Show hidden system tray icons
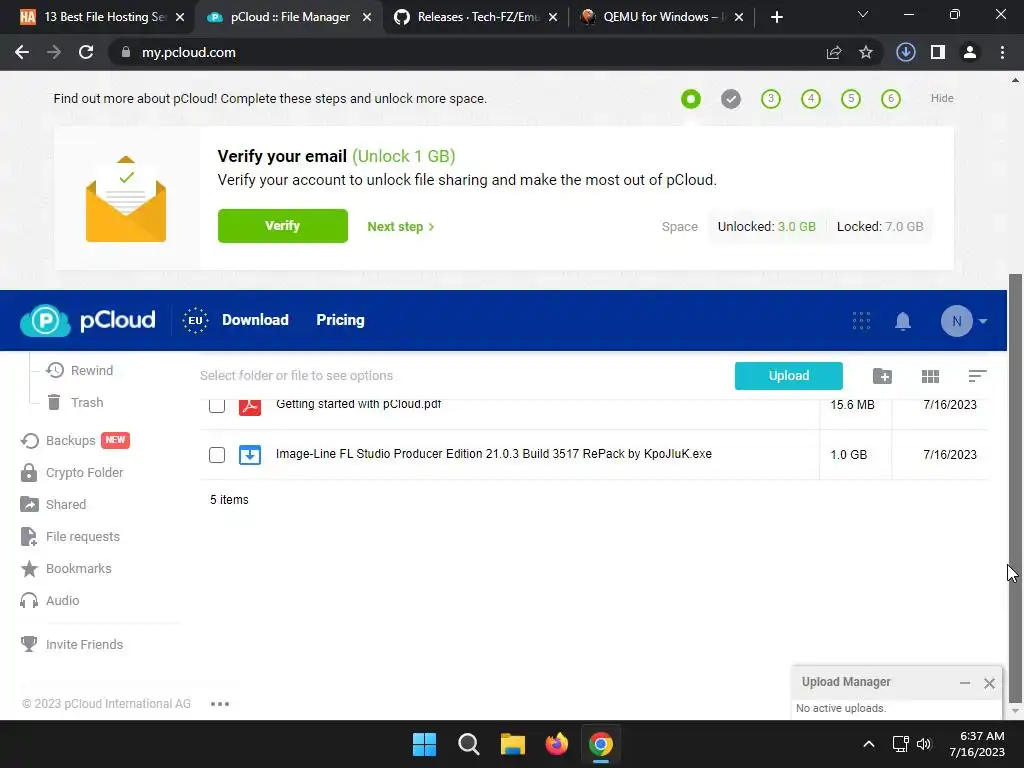Screen dimensions: 1024x768 (869, 744)
